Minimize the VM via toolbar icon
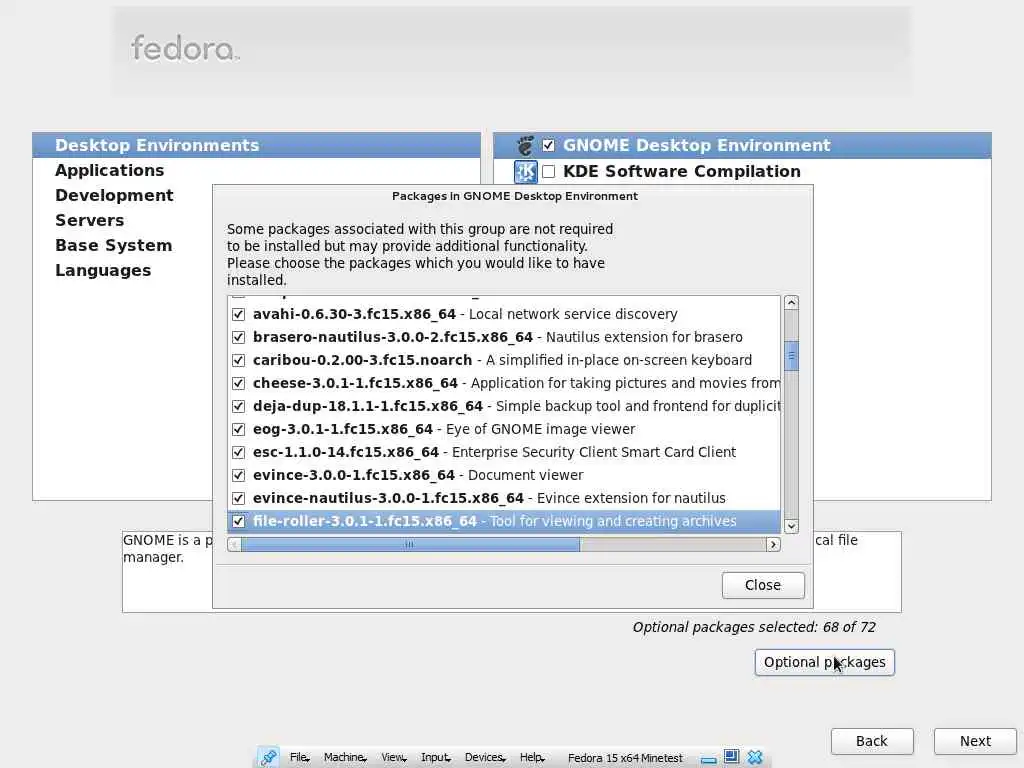Viewport: 1024px width, 768px height. coord(709,758)
